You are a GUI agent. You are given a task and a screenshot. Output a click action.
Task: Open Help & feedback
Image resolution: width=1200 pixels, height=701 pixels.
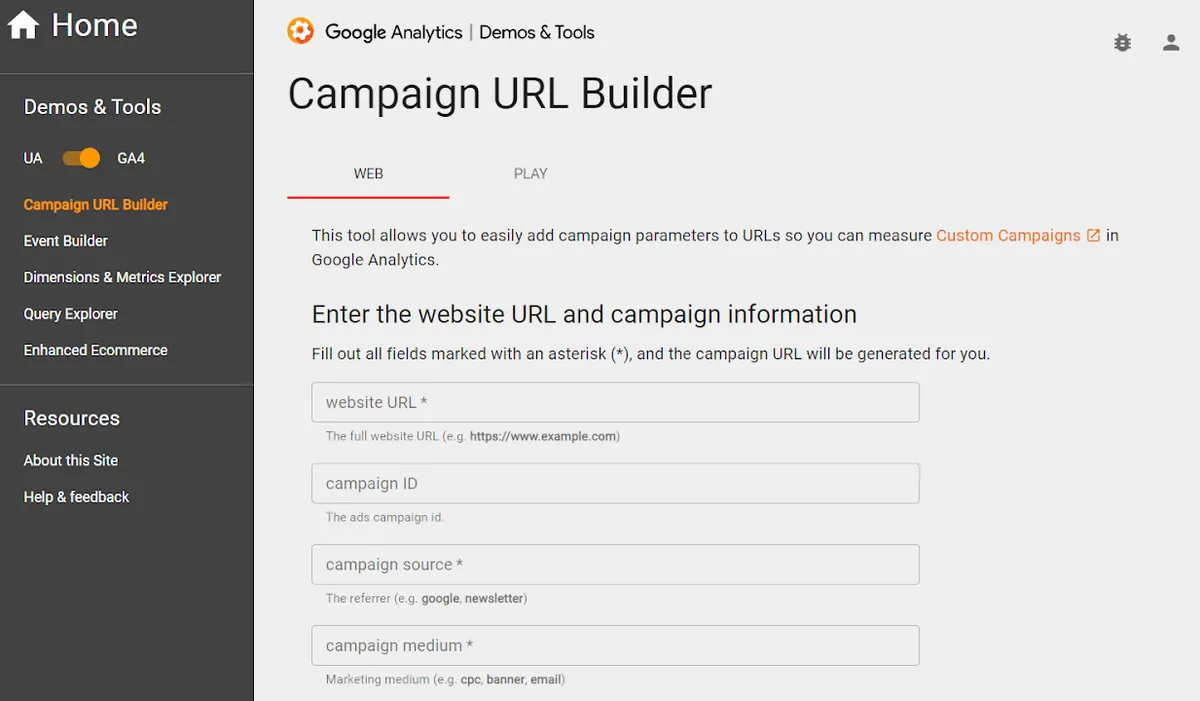coord(76,497)
